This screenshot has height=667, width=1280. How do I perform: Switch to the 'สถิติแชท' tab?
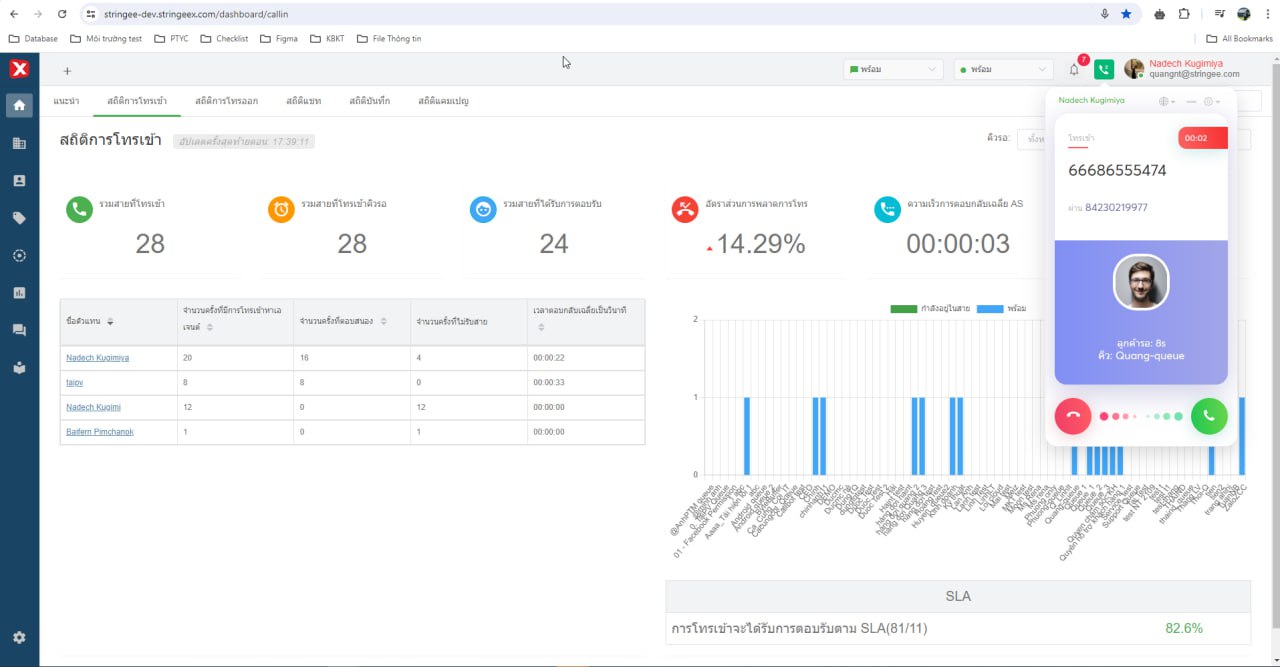click(303, 101)
